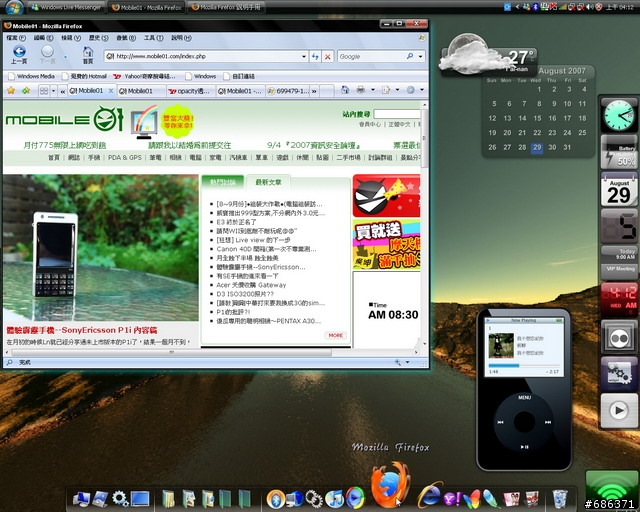Click the Firefox vertical scrollbar thumb
640x512 pixels.
(x=424, y=138)
